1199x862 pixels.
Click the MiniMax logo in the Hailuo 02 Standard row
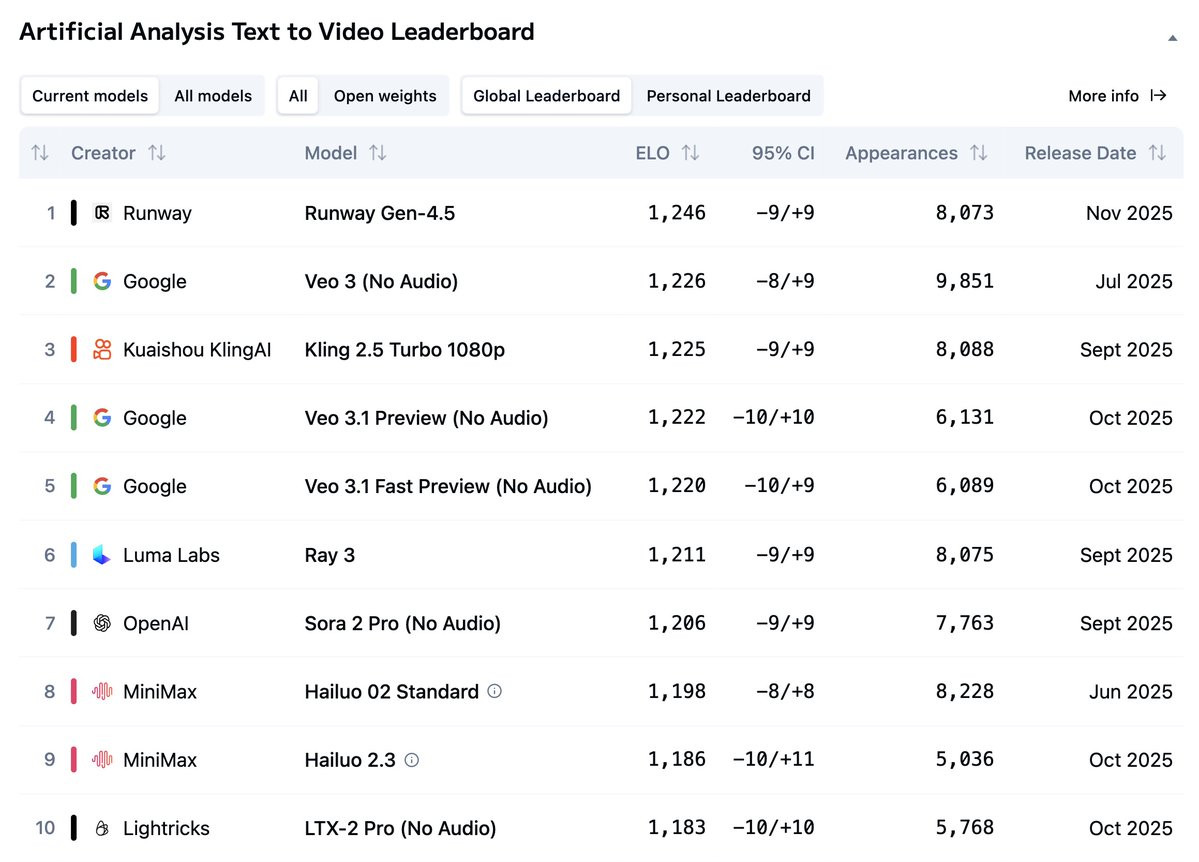tap(102, 691)
